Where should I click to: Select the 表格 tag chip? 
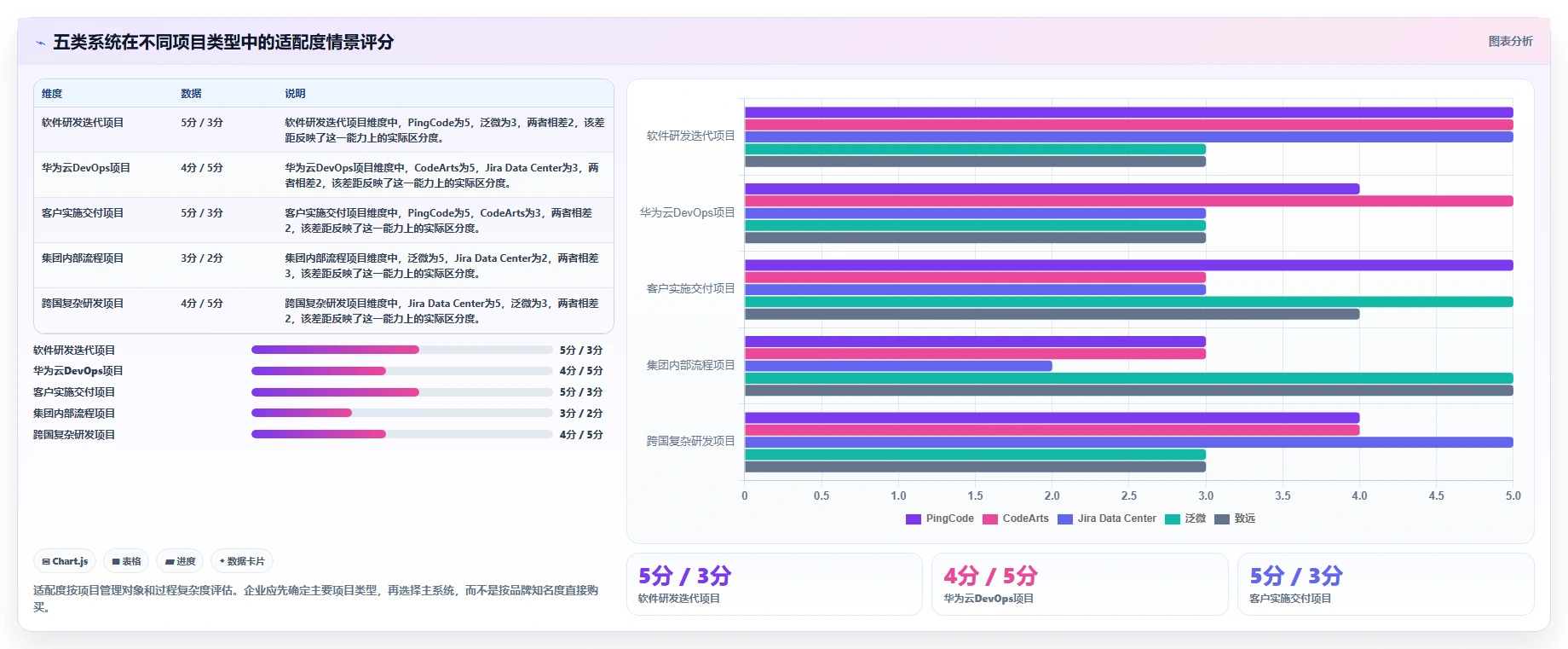126,561
